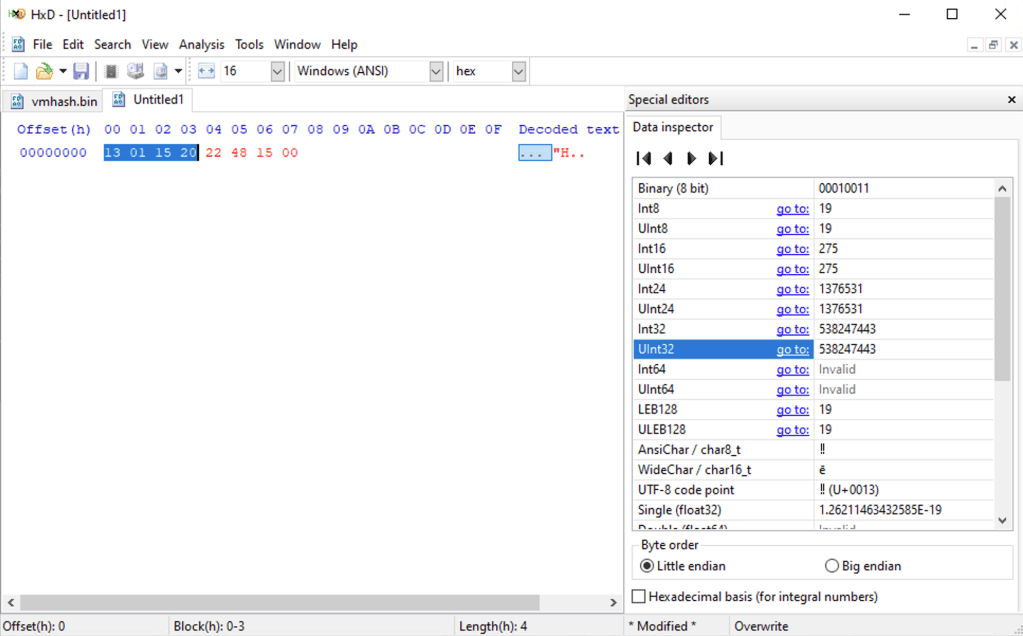Go to previous byte in Data inspector
Screen dimensions: 1023x636
[668, 158]
